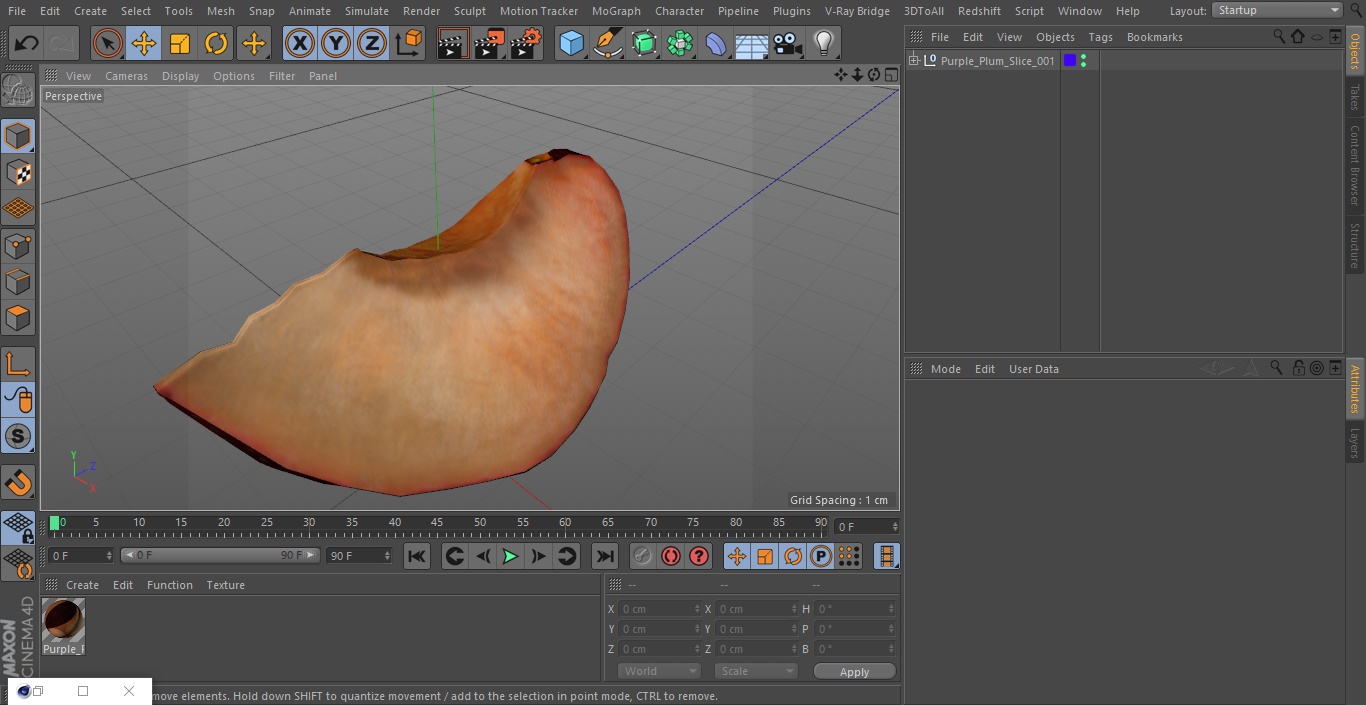Toggle the lock icon in Attributes

(x=1298, y=368)
